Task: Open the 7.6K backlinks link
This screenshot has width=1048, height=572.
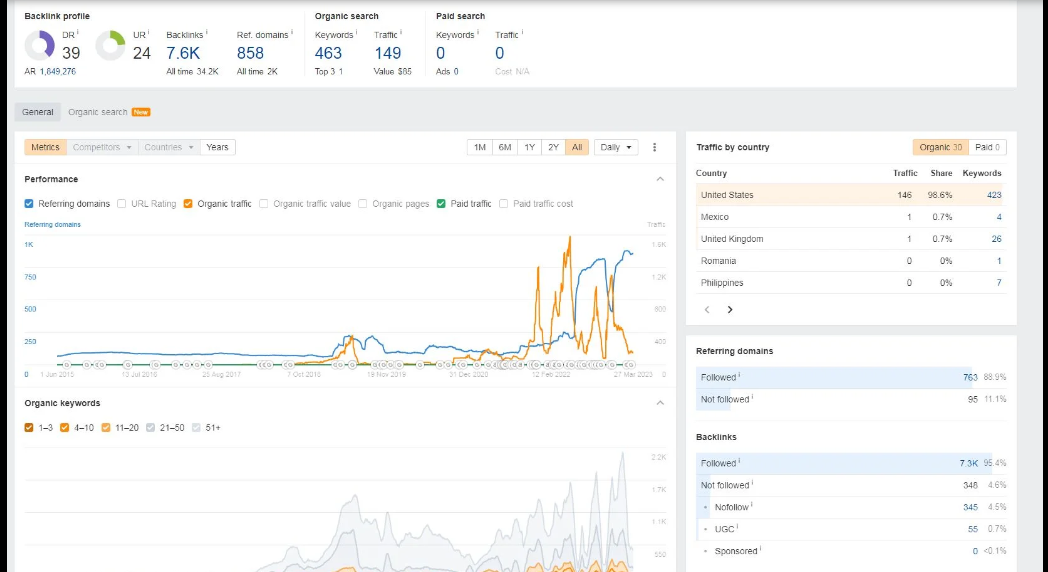Action: [183, 53]
